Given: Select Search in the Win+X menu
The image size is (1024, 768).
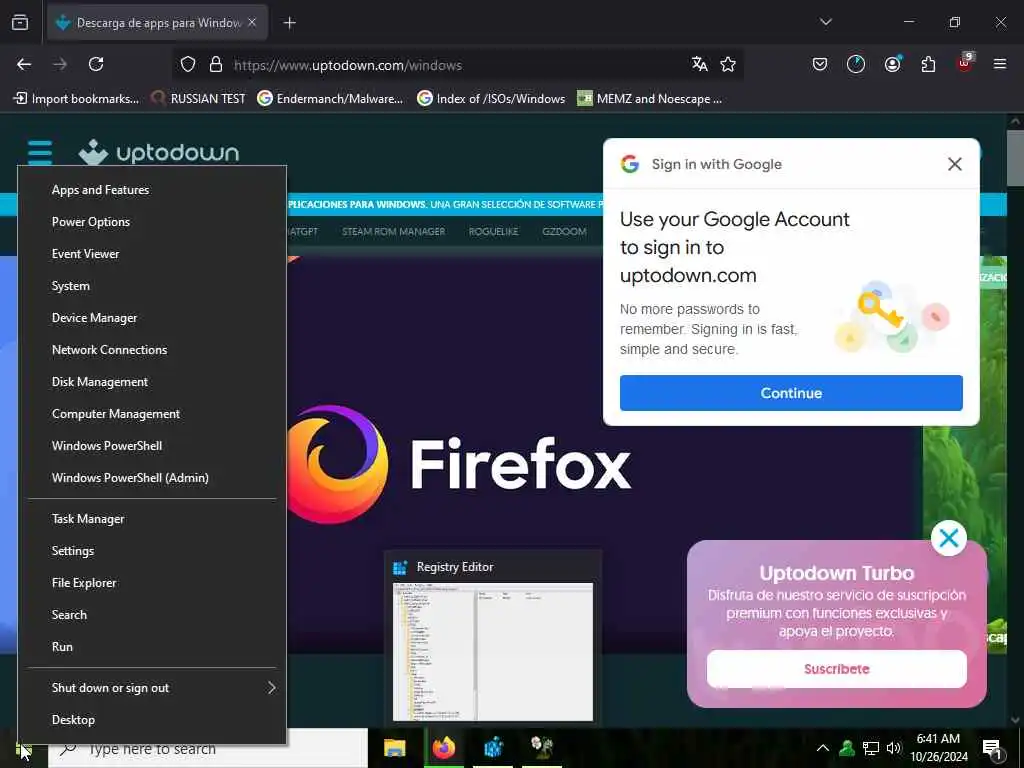Looking at the screenshot, I should click(152, 615).
